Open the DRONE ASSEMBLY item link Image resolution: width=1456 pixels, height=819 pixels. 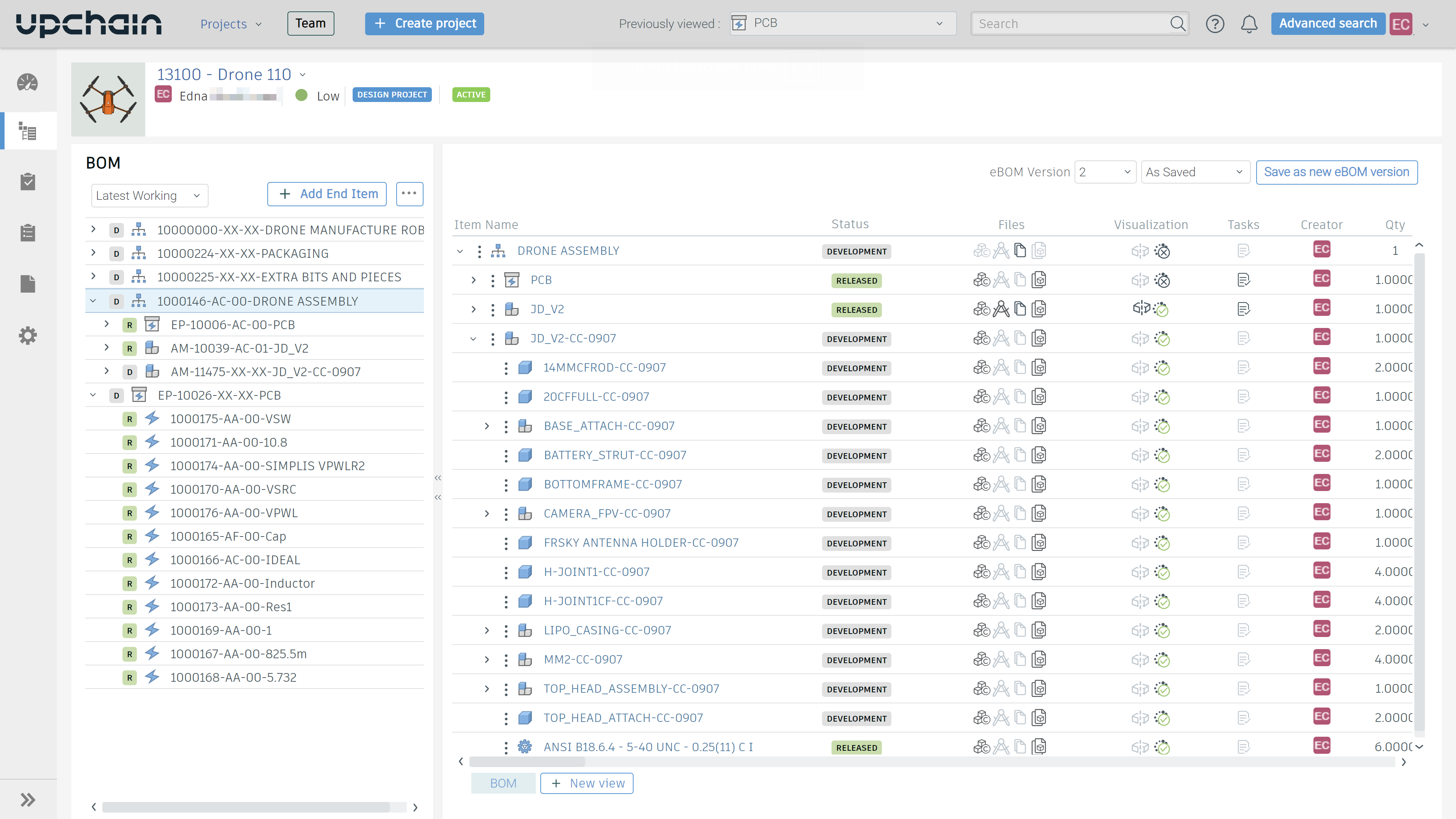point(568,251)
